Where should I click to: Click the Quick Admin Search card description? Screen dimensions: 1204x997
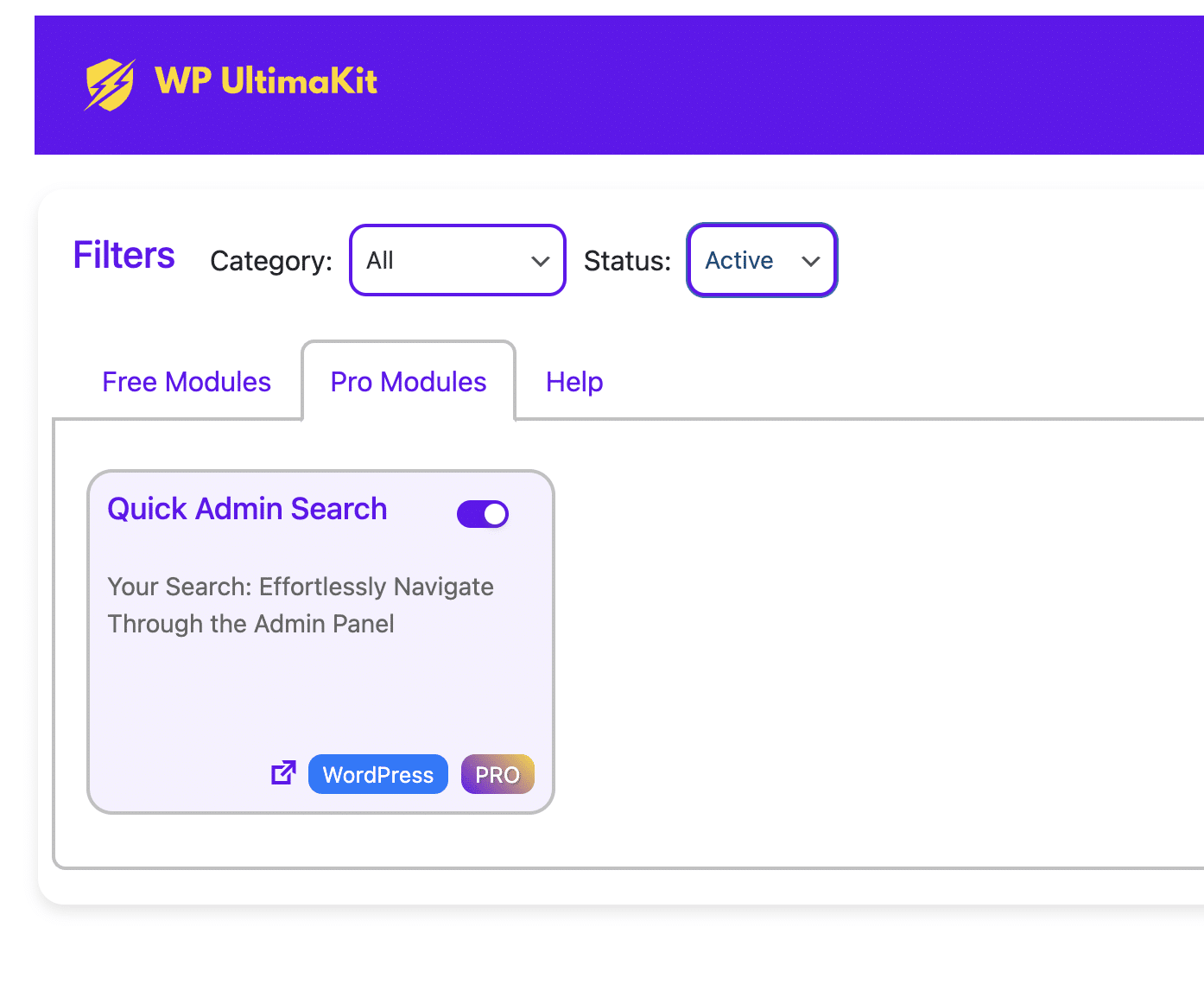[x=300, y=605]
